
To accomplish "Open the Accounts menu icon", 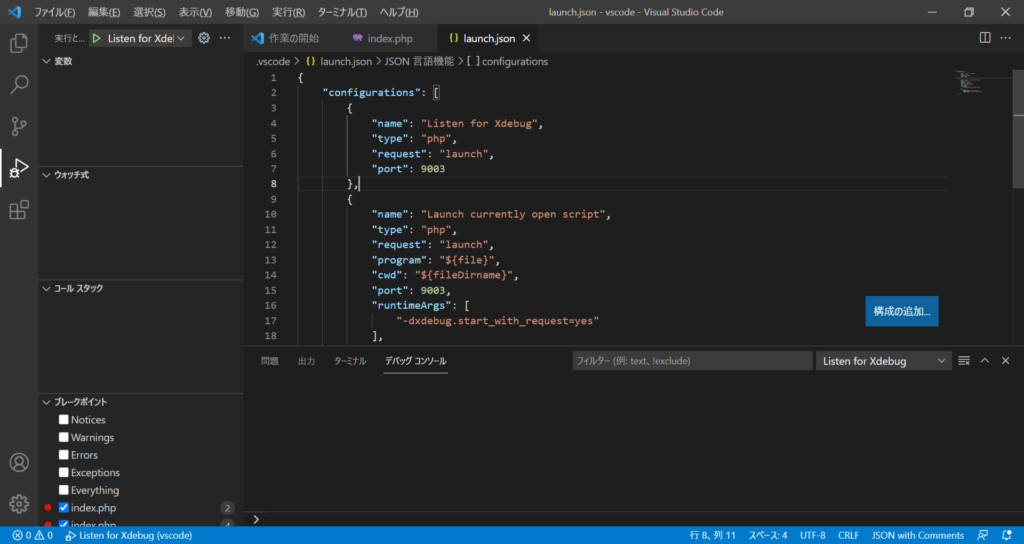I will 19,462.
